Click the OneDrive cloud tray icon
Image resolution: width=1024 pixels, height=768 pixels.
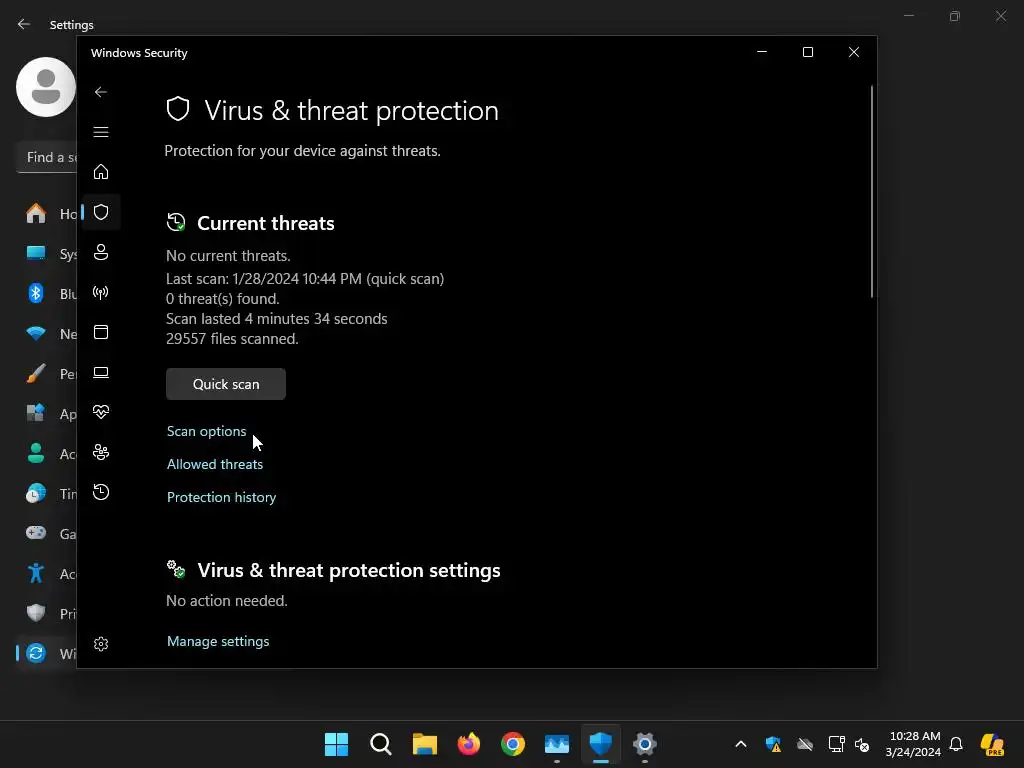[x=805, y=744]
